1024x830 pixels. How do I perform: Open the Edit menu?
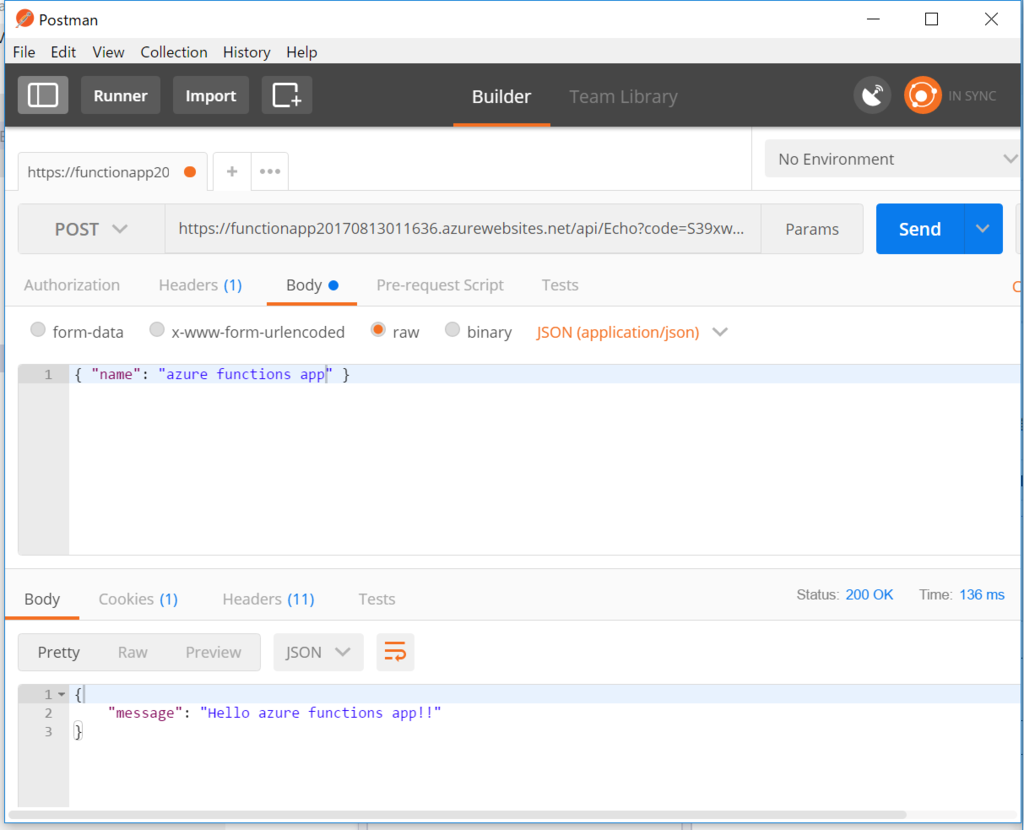pos(63,52)
